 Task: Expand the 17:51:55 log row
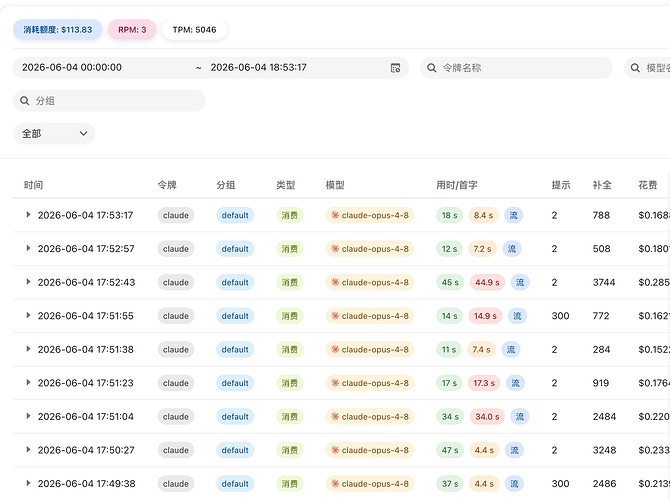[x=28, y=315]
